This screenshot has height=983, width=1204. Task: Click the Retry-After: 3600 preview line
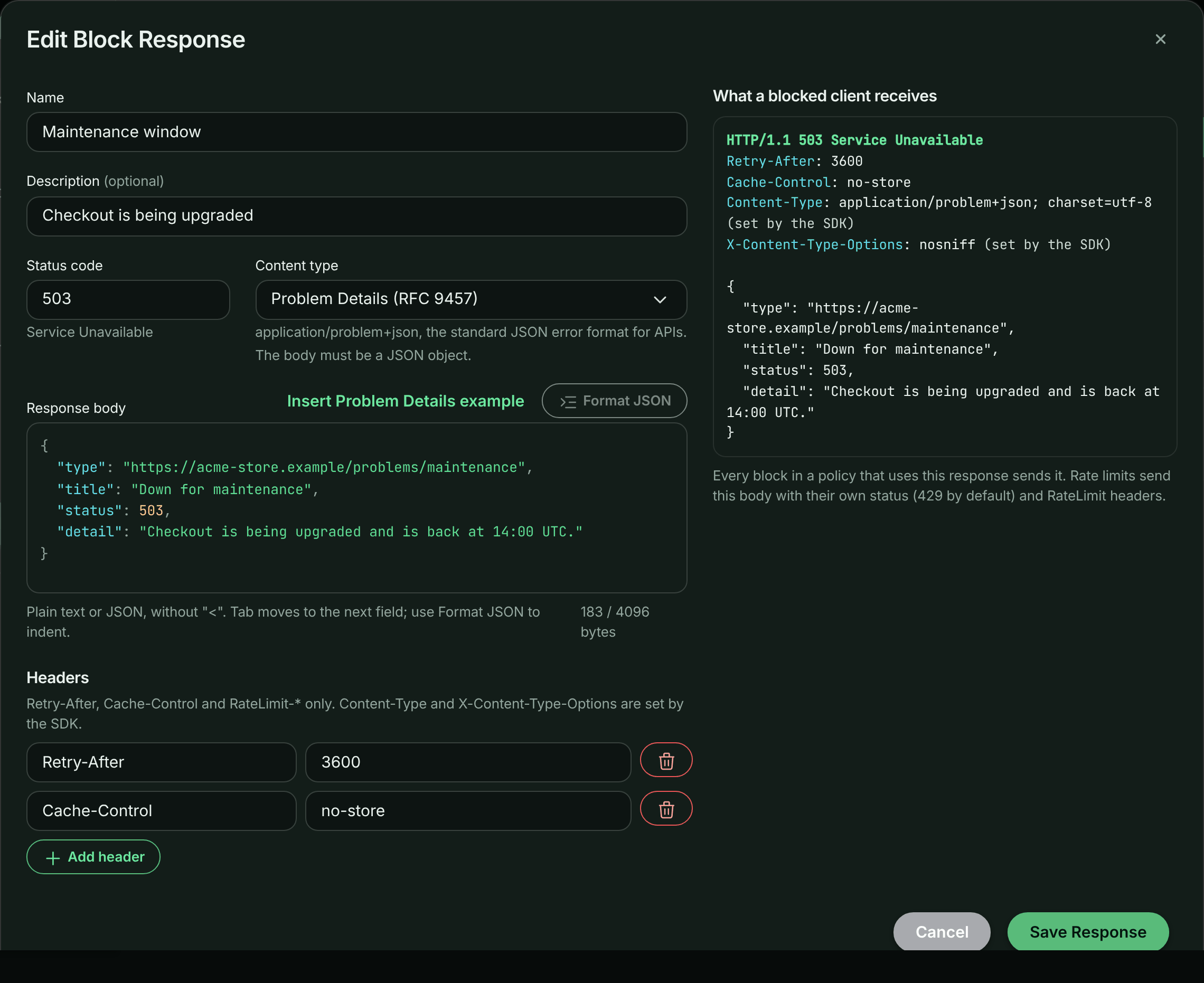click(x=795, y=161)
